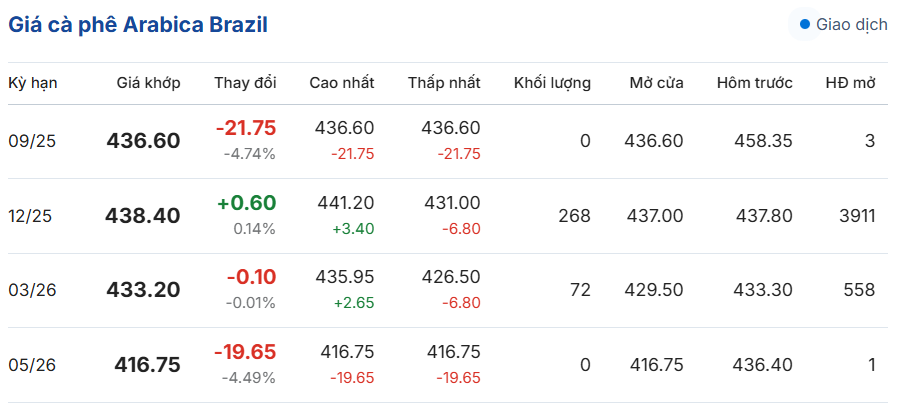Select the 05/26 contract term
The height and width of the screenshot is (408, 901).
pyautogui.click(x=32, y=365)
